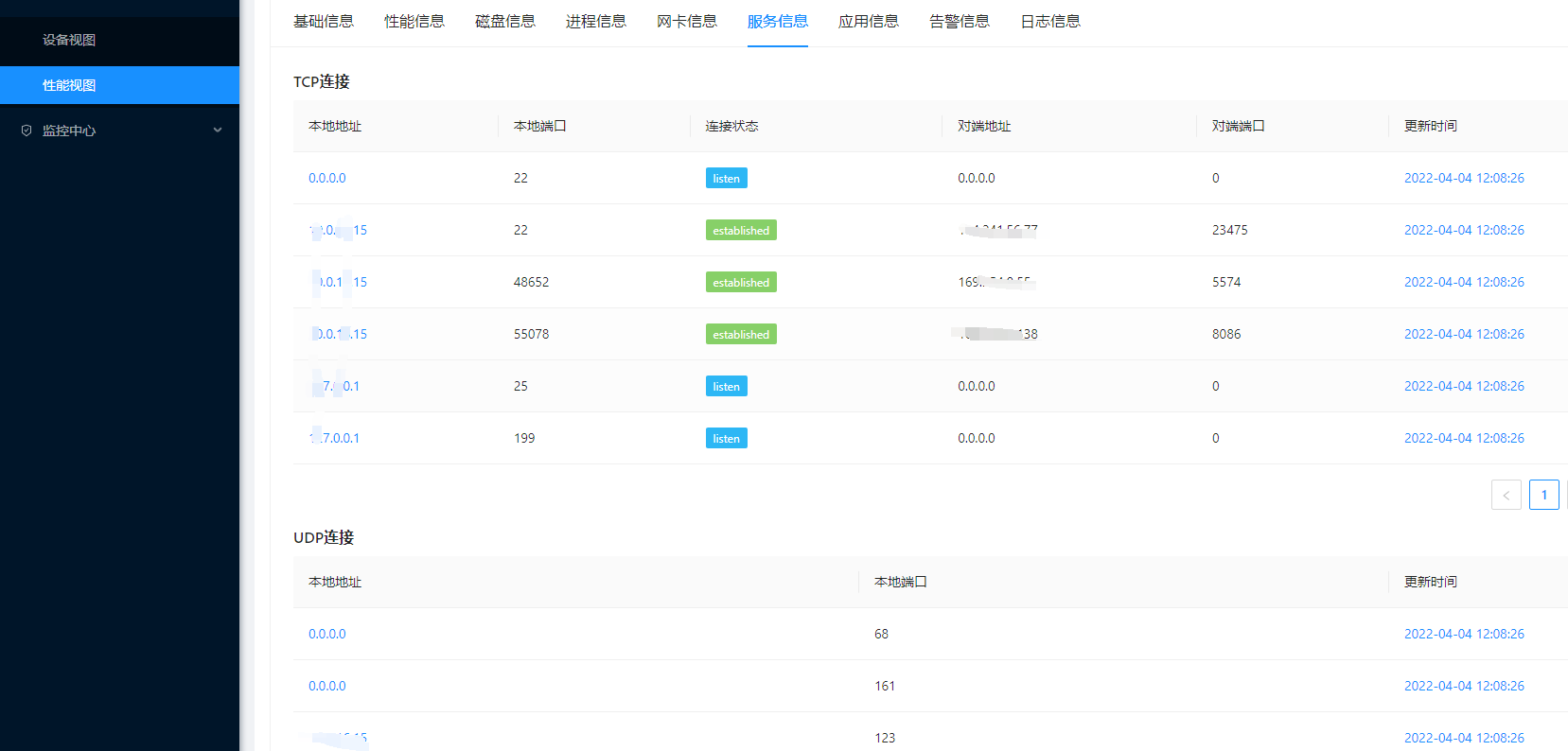Image resolution: width=1568 pixels, height=751 pixels.
Task: Click the 对端地址 column header
Action: 984,126
